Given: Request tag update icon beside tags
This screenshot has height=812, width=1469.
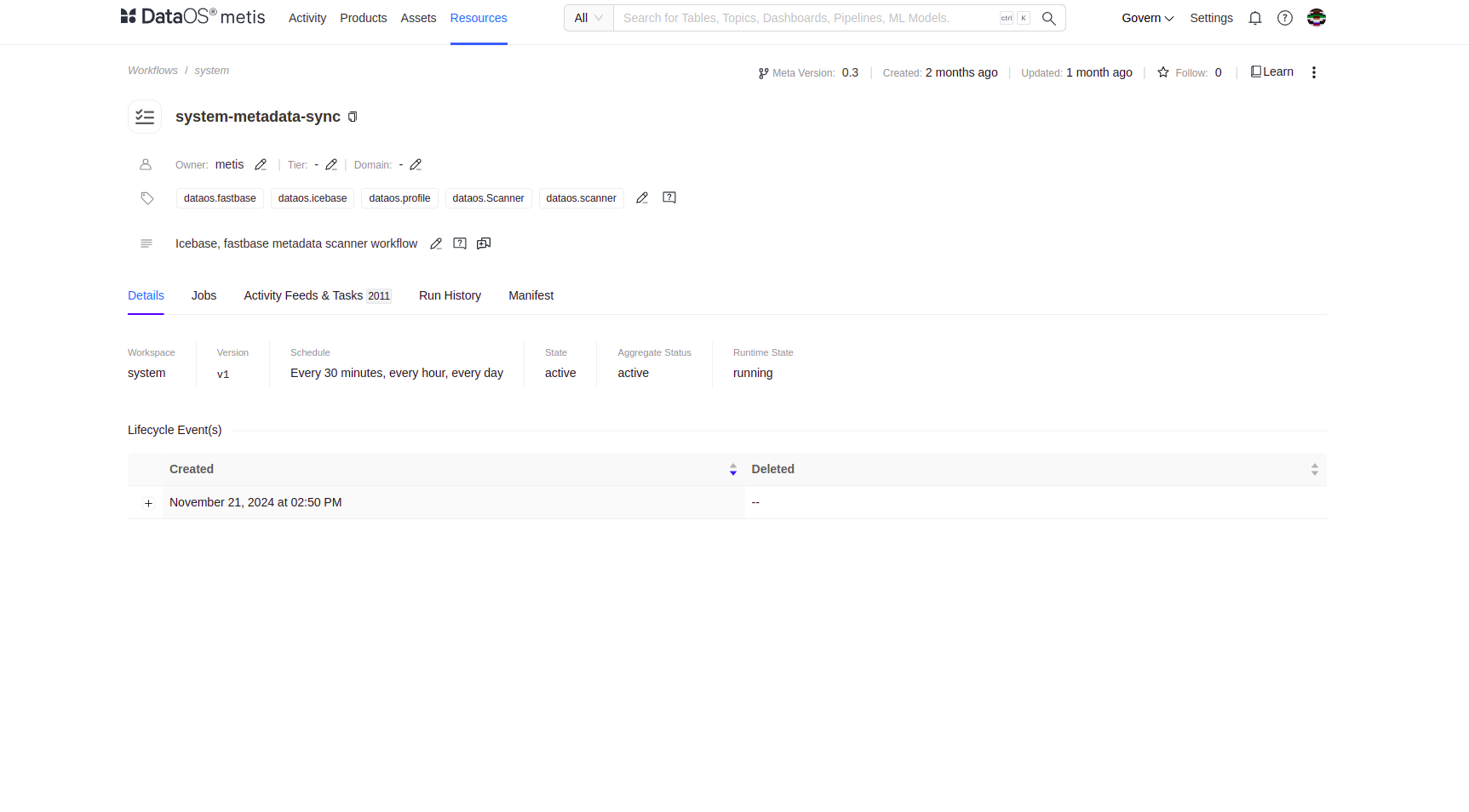Looking at the screenshot, I should click(669, 197).
